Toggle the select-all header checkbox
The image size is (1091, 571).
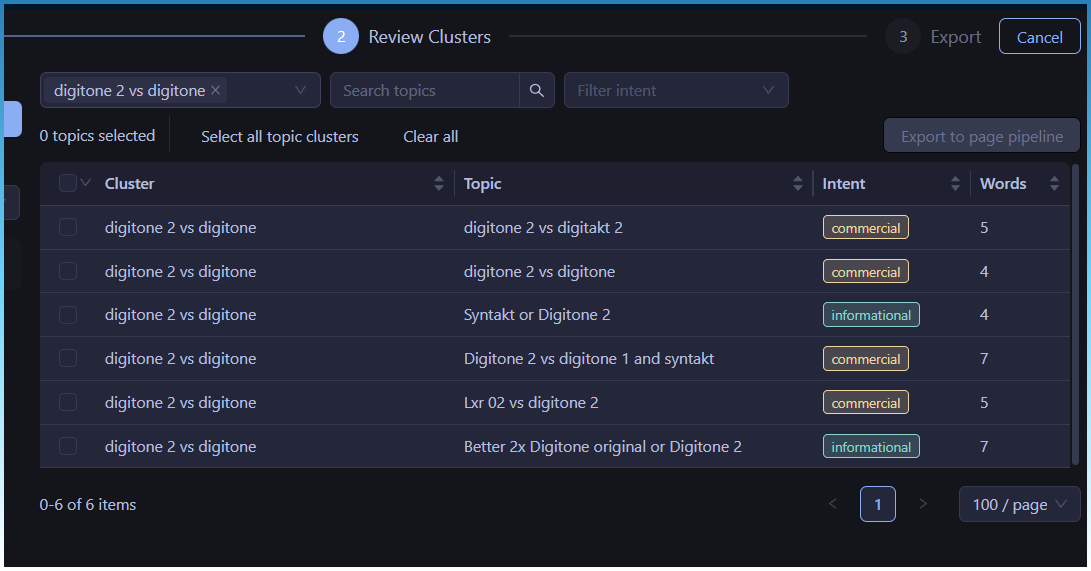(68, 183)
